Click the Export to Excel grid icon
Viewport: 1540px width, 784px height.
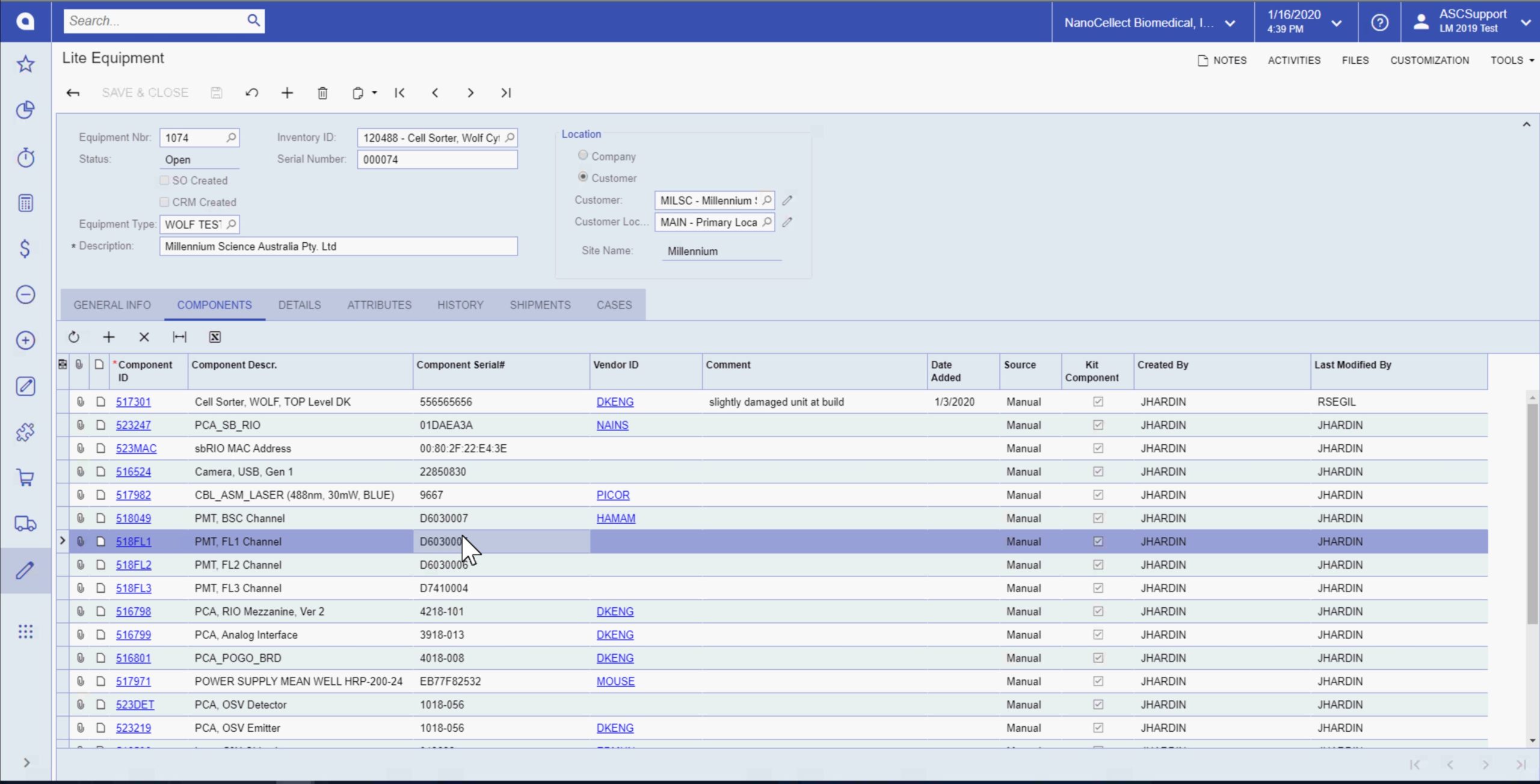[215, 337]
